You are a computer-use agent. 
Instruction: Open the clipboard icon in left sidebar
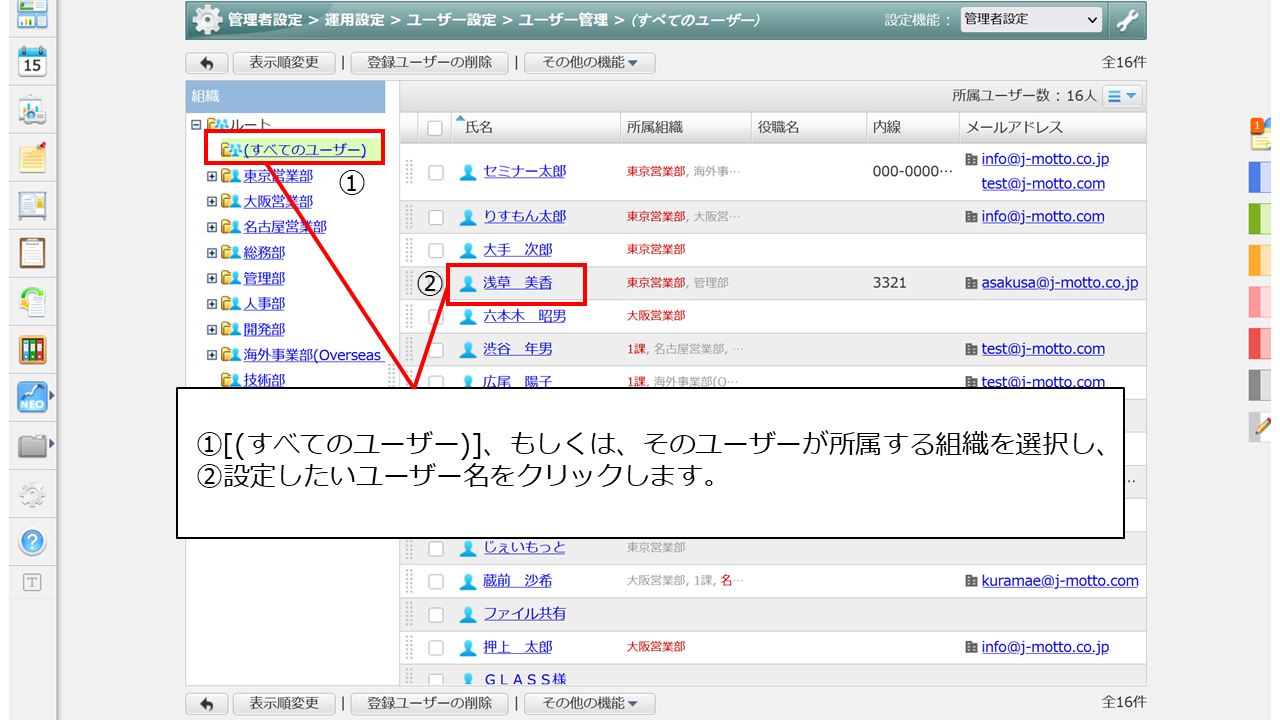(32, 252)
